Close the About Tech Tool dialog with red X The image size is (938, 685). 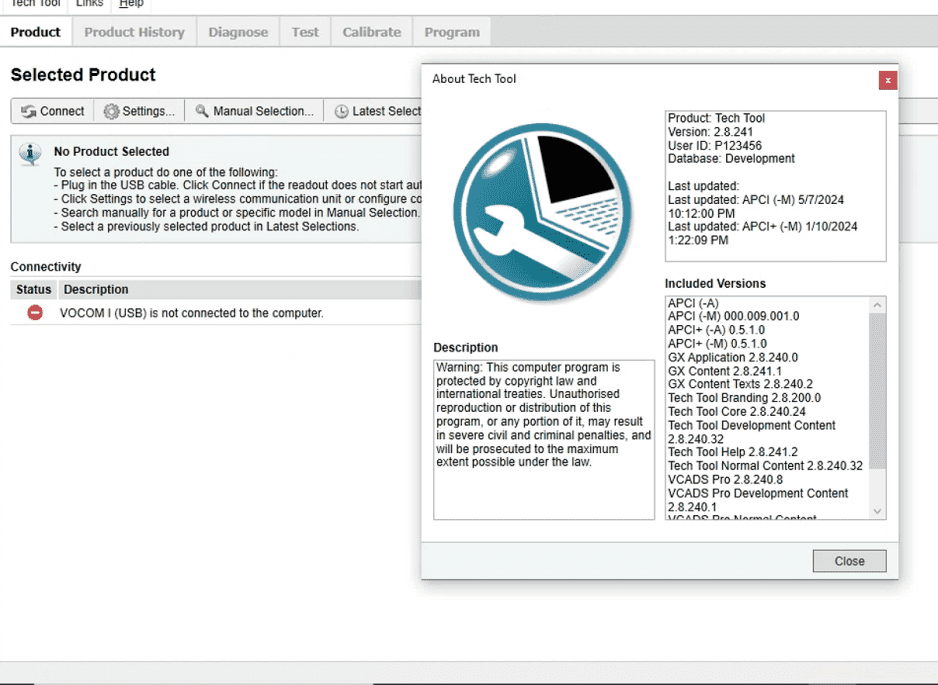coord(888,80)
